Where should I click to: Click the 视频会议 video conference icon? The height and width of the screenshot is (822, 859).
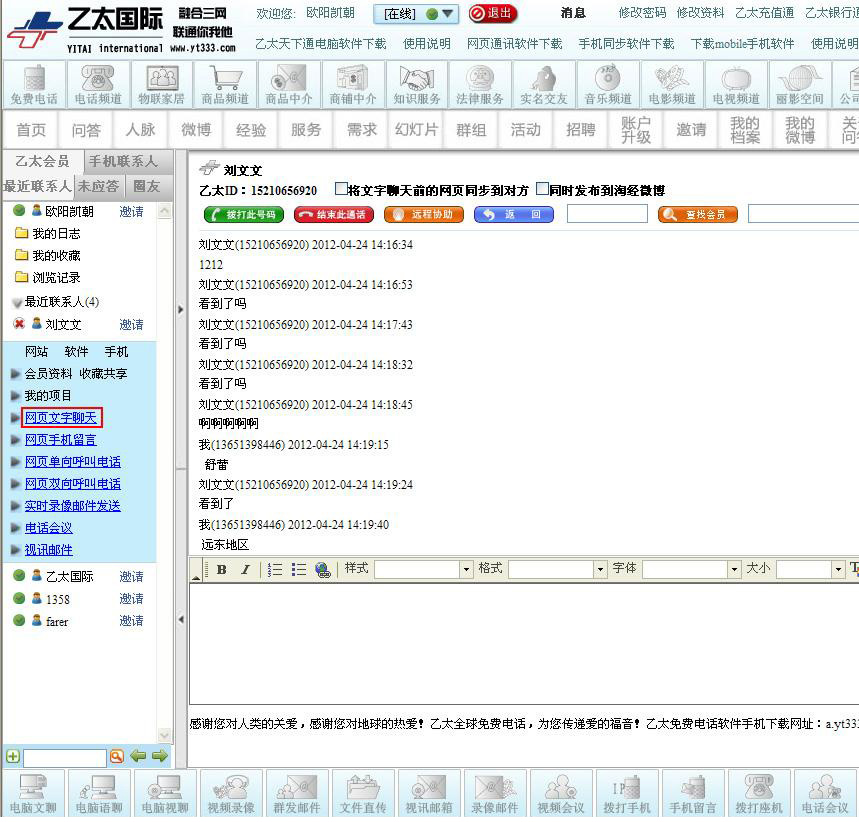(x=561, y=793)
